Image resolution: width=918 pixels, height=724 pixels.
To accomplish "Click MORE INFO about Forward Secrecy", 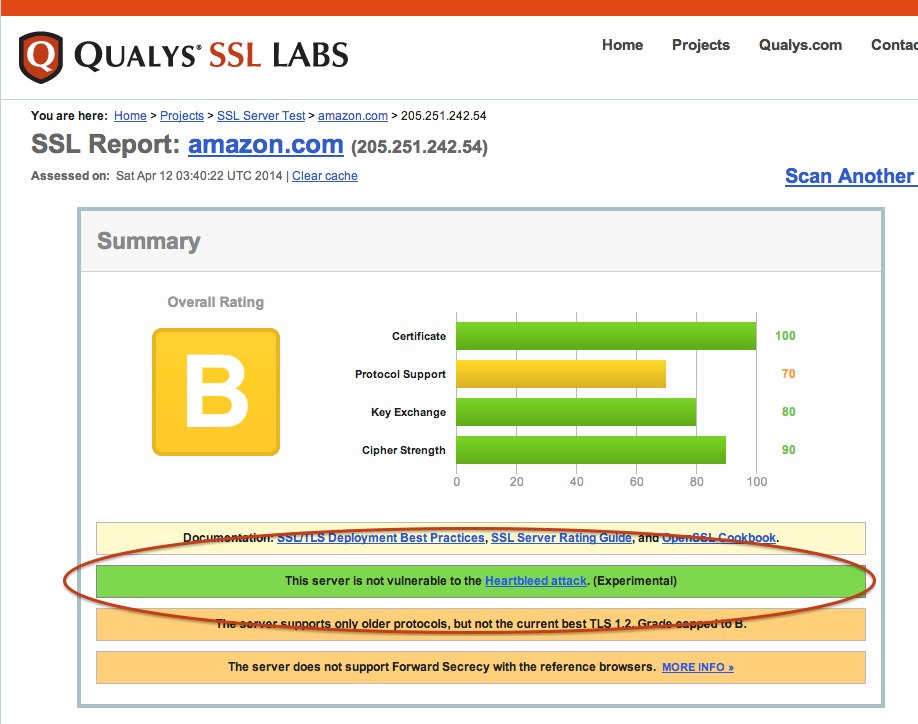I will tap(698, 667).
